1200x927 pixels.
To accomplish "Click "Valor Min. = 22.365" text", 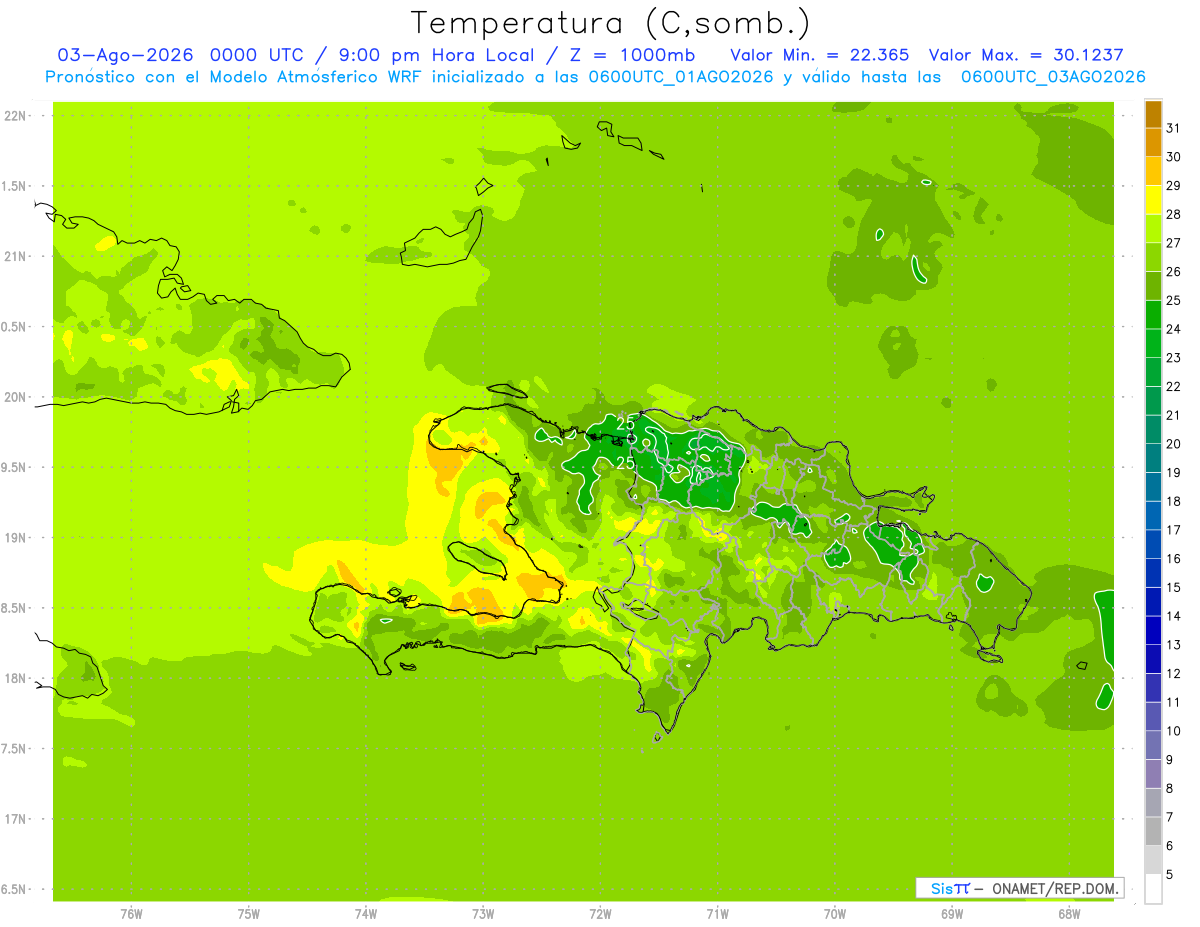I will pyautogui.click(x=820, y=55).
